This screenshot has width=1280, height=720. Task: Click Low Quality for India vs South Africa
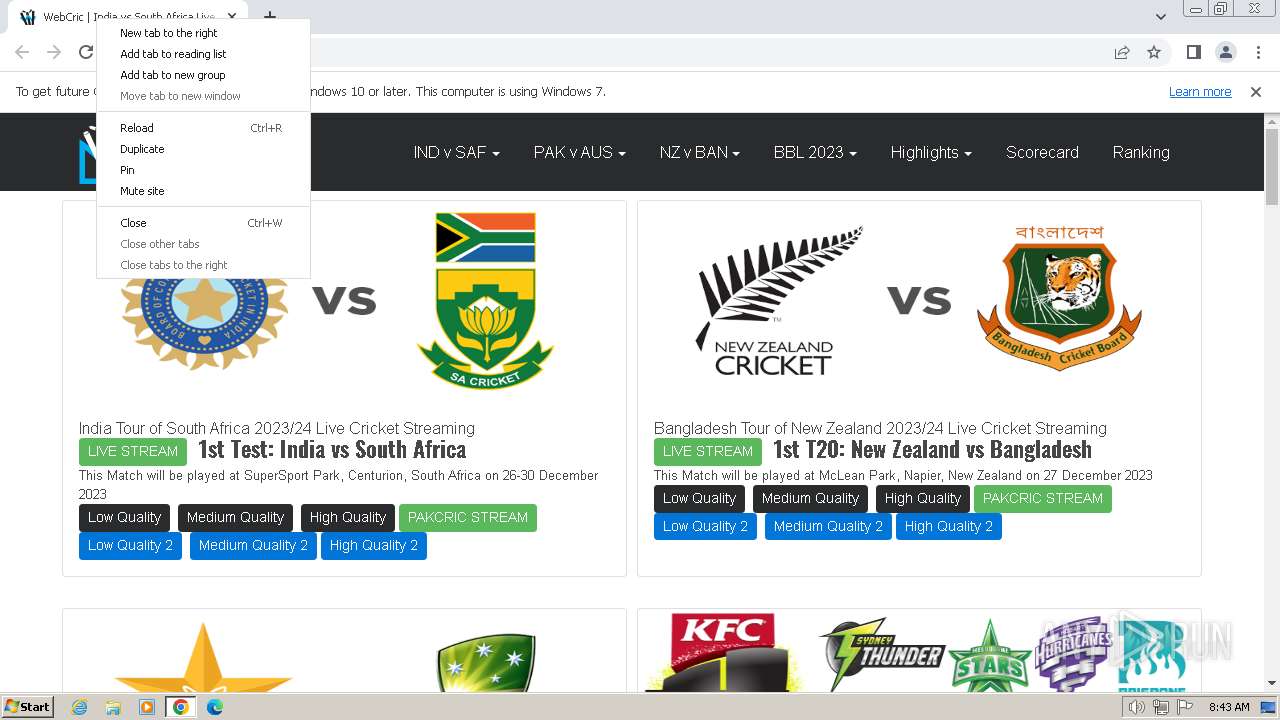pos(124,517)
